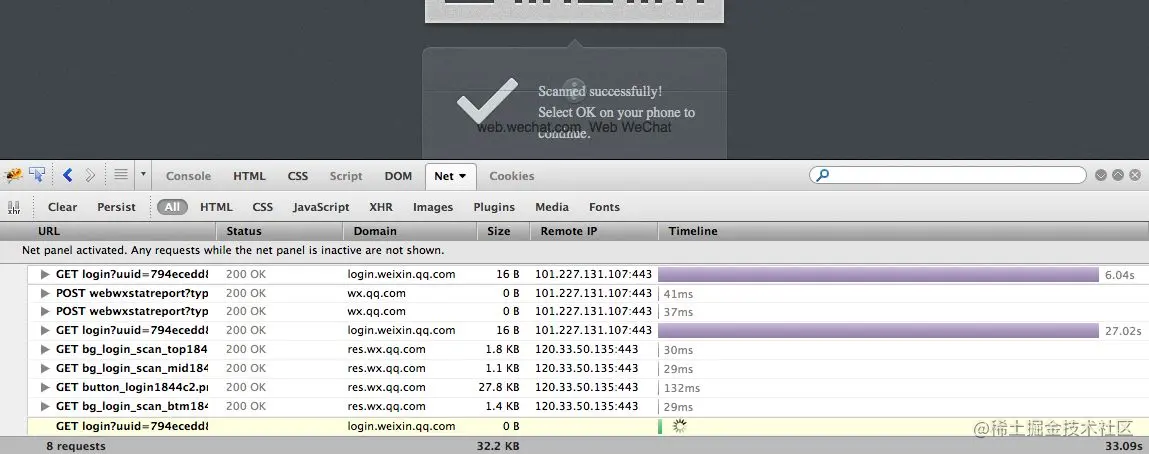Toggle the Persist option
The image size is (1149, 454).
pyautogui.click(x=117, y=207)
